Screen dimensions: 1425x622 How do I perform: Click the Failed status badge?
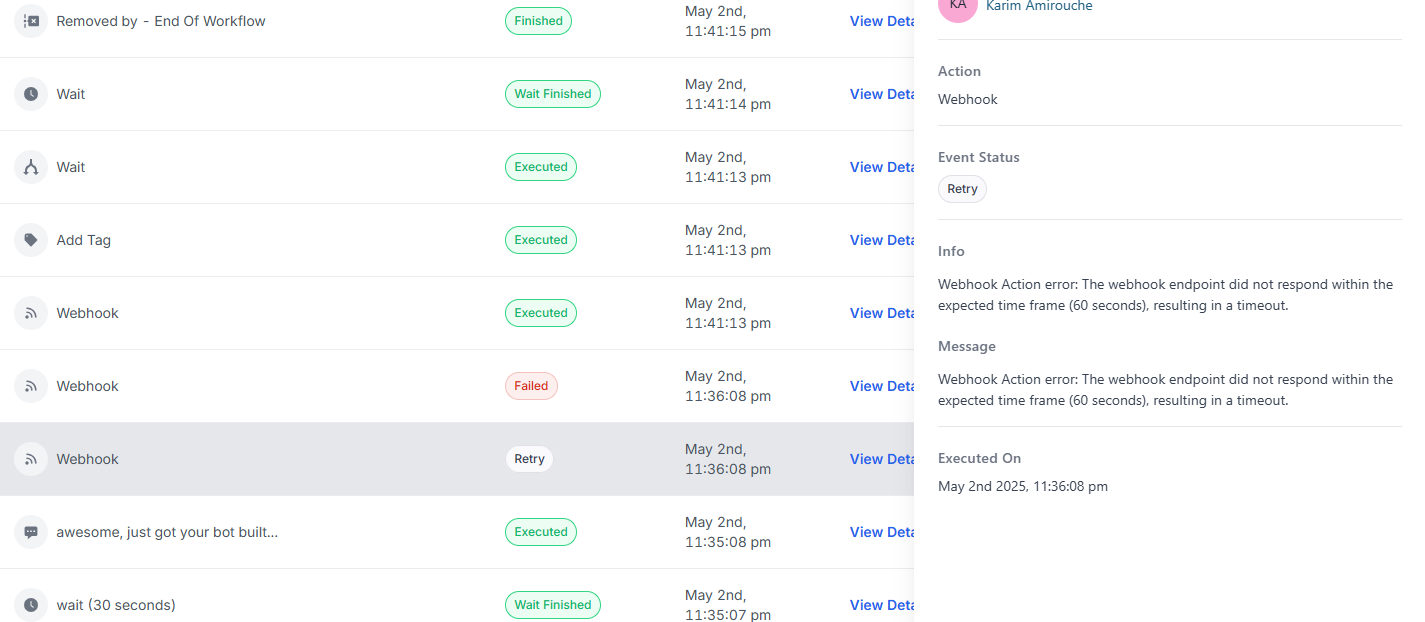[x=531, y=385]
